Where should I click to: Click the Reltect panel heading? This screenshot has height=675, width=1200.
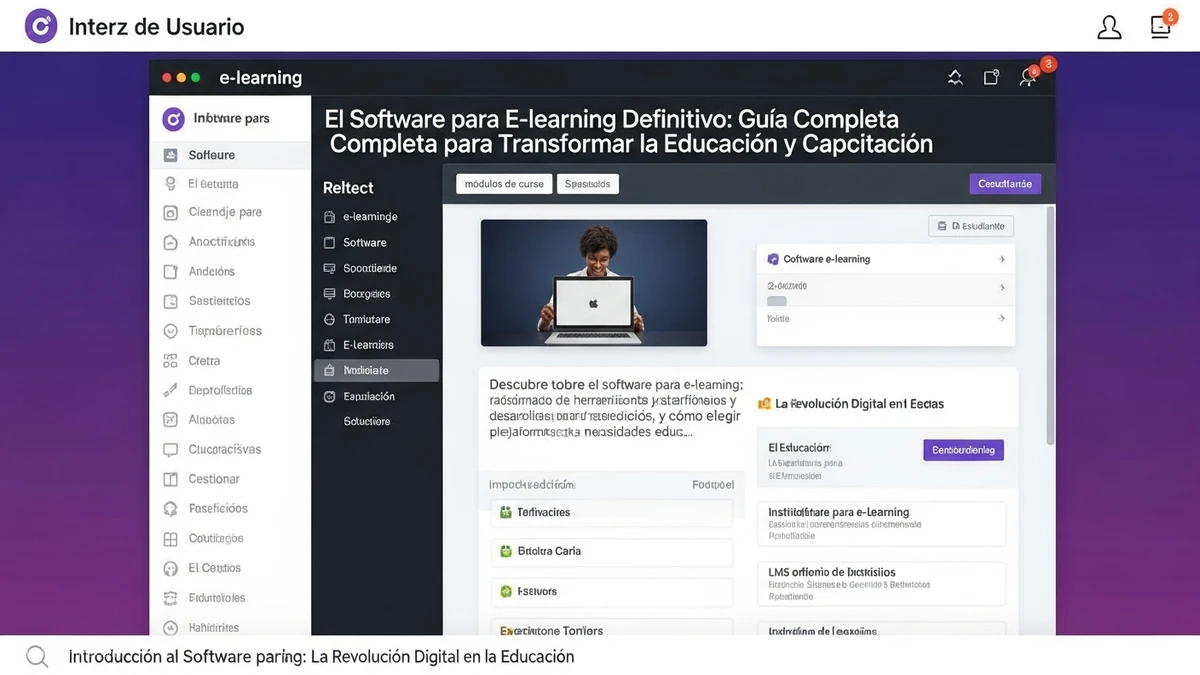[x=348, y=188]
